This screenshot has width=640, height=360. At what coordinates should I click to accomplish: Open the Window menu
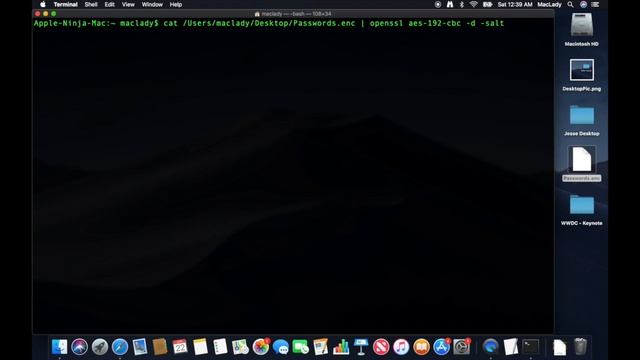click(x=152, y=4)
